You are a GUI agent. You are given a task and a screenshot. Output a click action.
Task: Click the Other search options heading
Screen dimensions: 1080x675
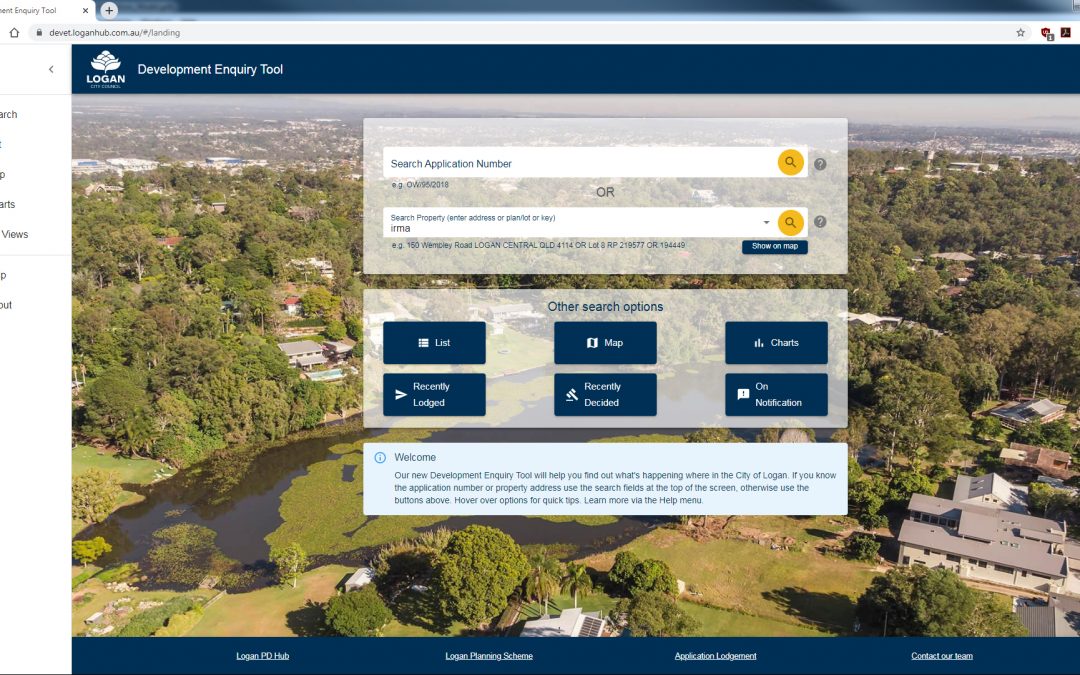tap(605, 307)
